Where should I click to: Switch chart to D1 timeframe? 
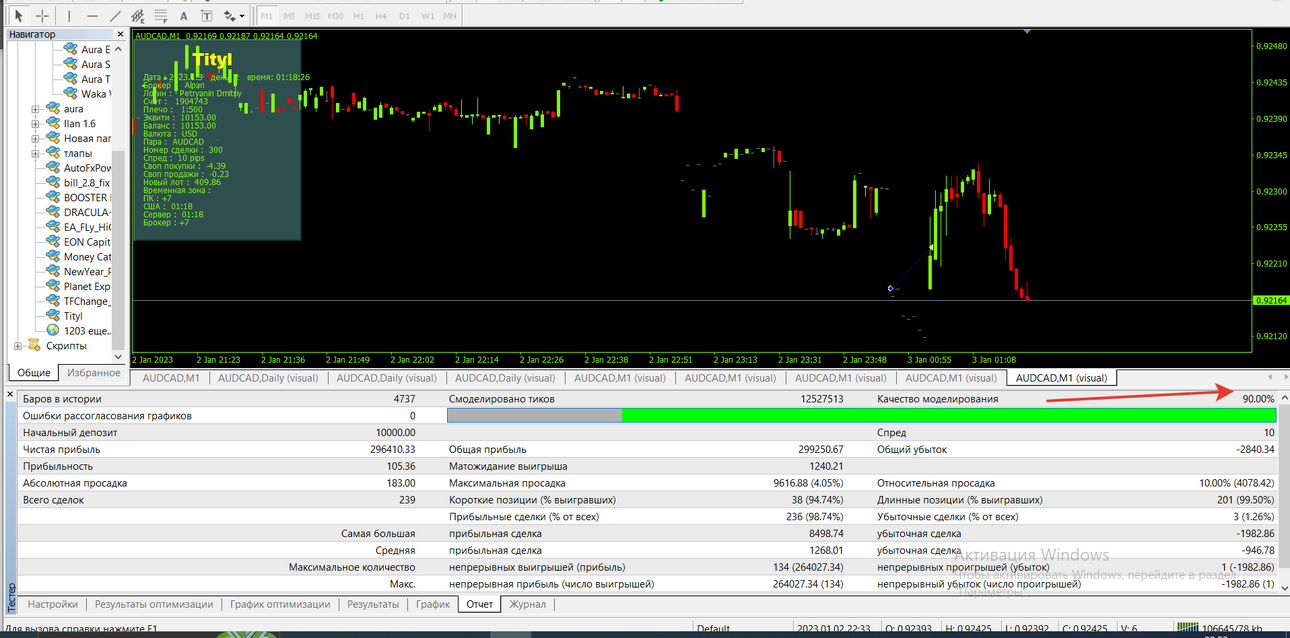coord(404,16)
